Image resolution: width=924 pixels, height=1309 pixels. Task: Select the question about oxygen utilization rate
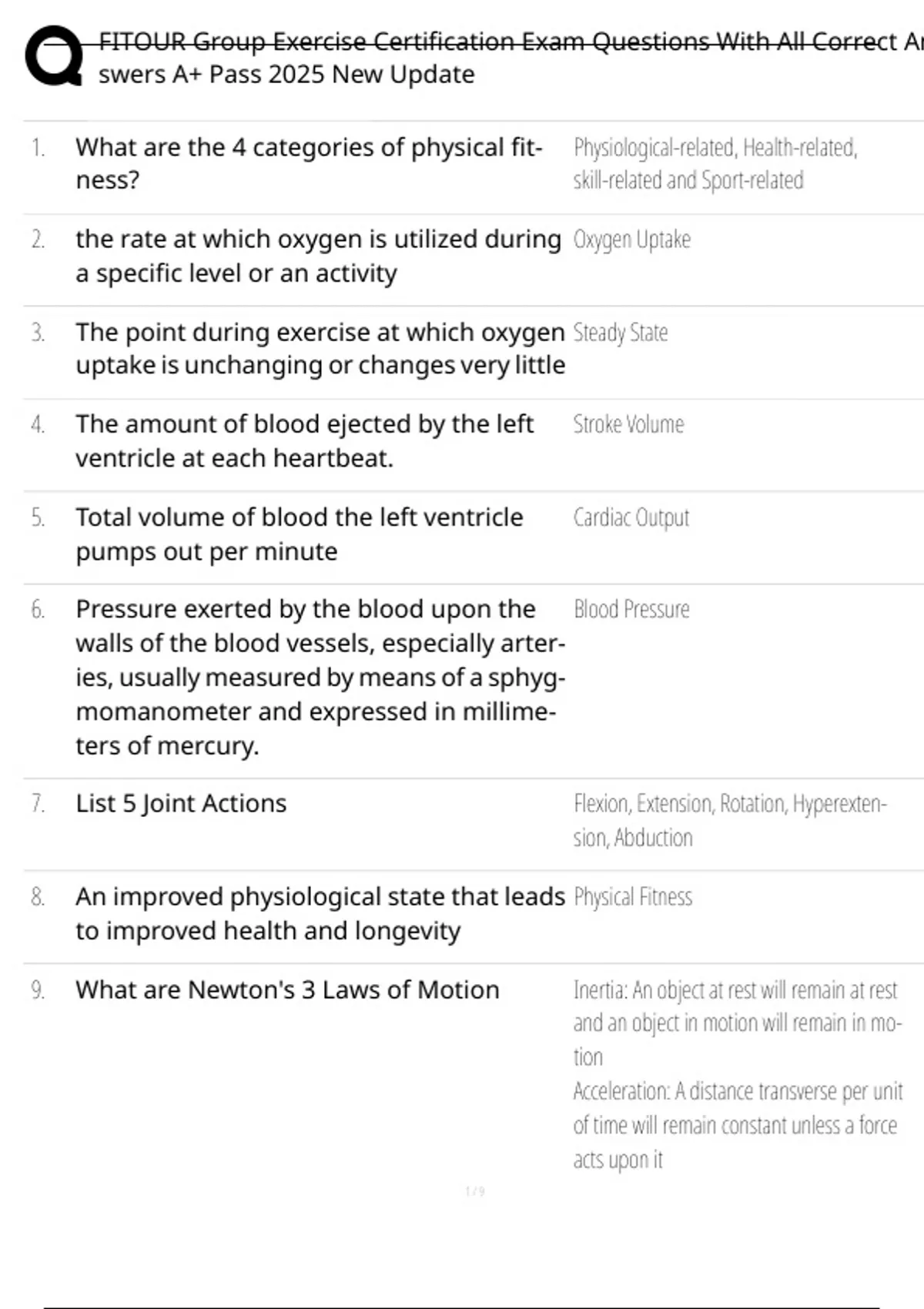click(x=317, y=256)
